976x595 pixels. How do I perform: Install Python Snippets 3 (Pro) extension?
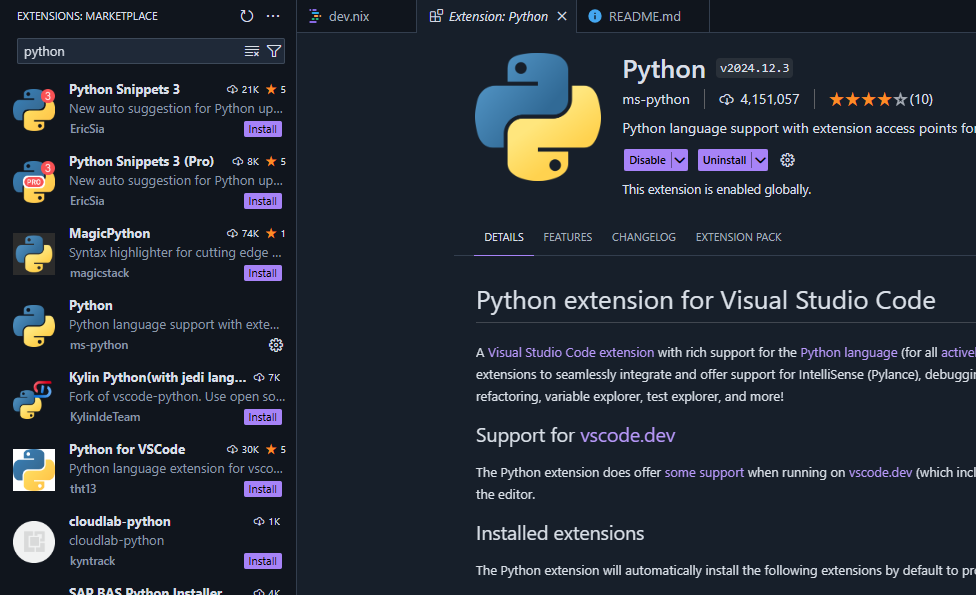(x=263, y=201)
